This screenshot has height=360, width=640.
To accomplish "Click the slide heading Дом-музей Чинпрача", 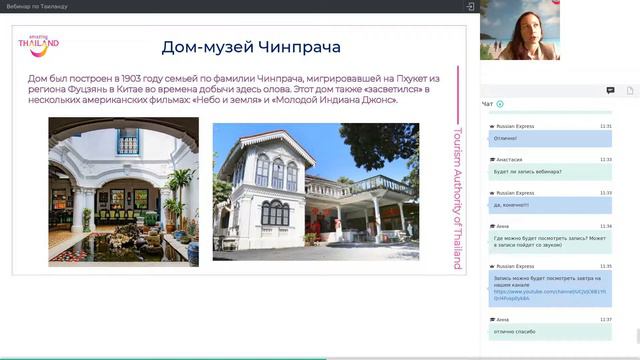I will coord(251,47).
